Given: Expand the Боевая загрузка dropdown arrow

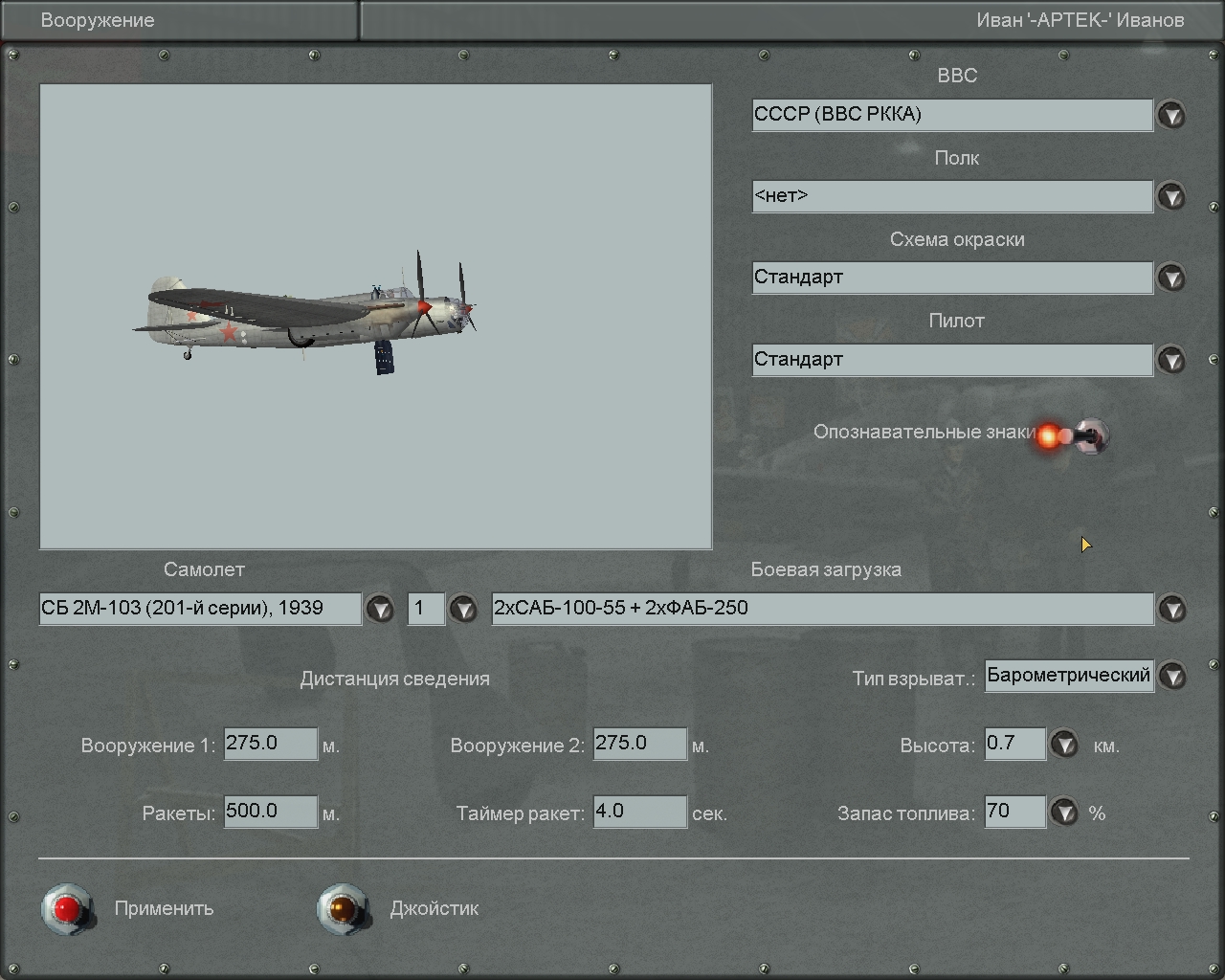Looking at the screenshot, I should pyautogui.click(x=1171, y=609).
